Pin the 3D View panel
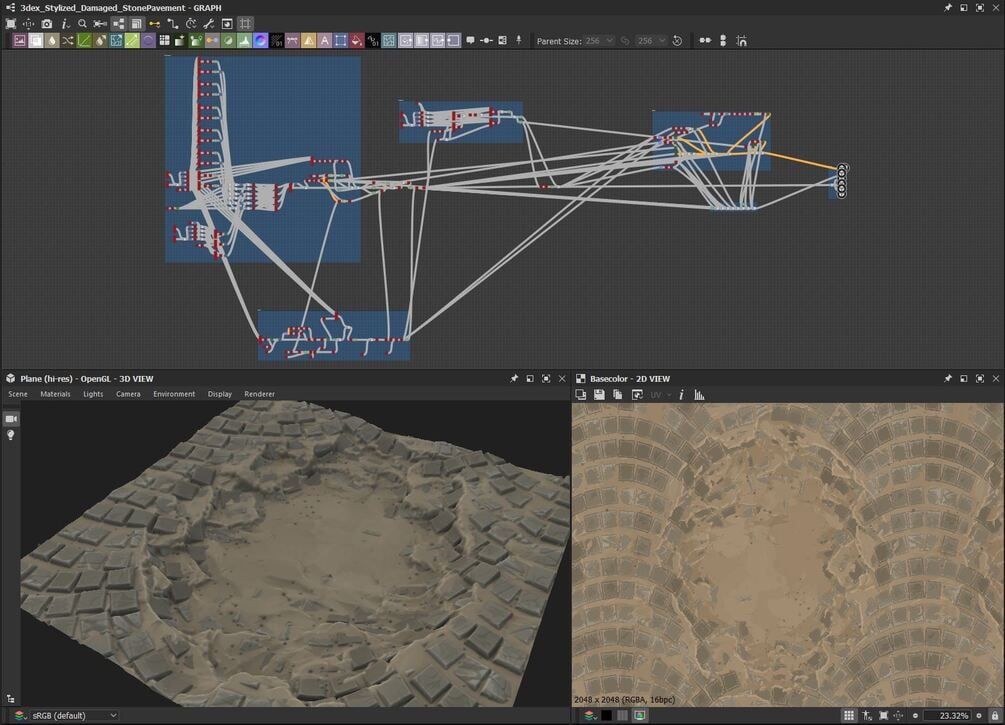 tap(514, 379)
